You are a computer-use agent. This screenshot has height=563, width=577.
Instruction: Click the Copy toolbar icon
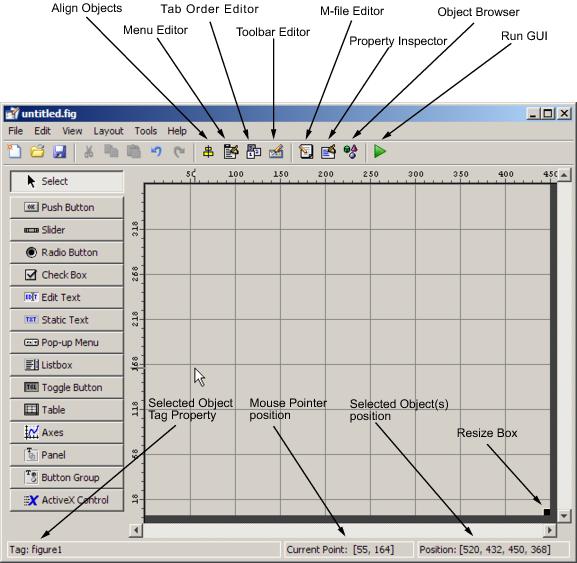tap(111, 151)
